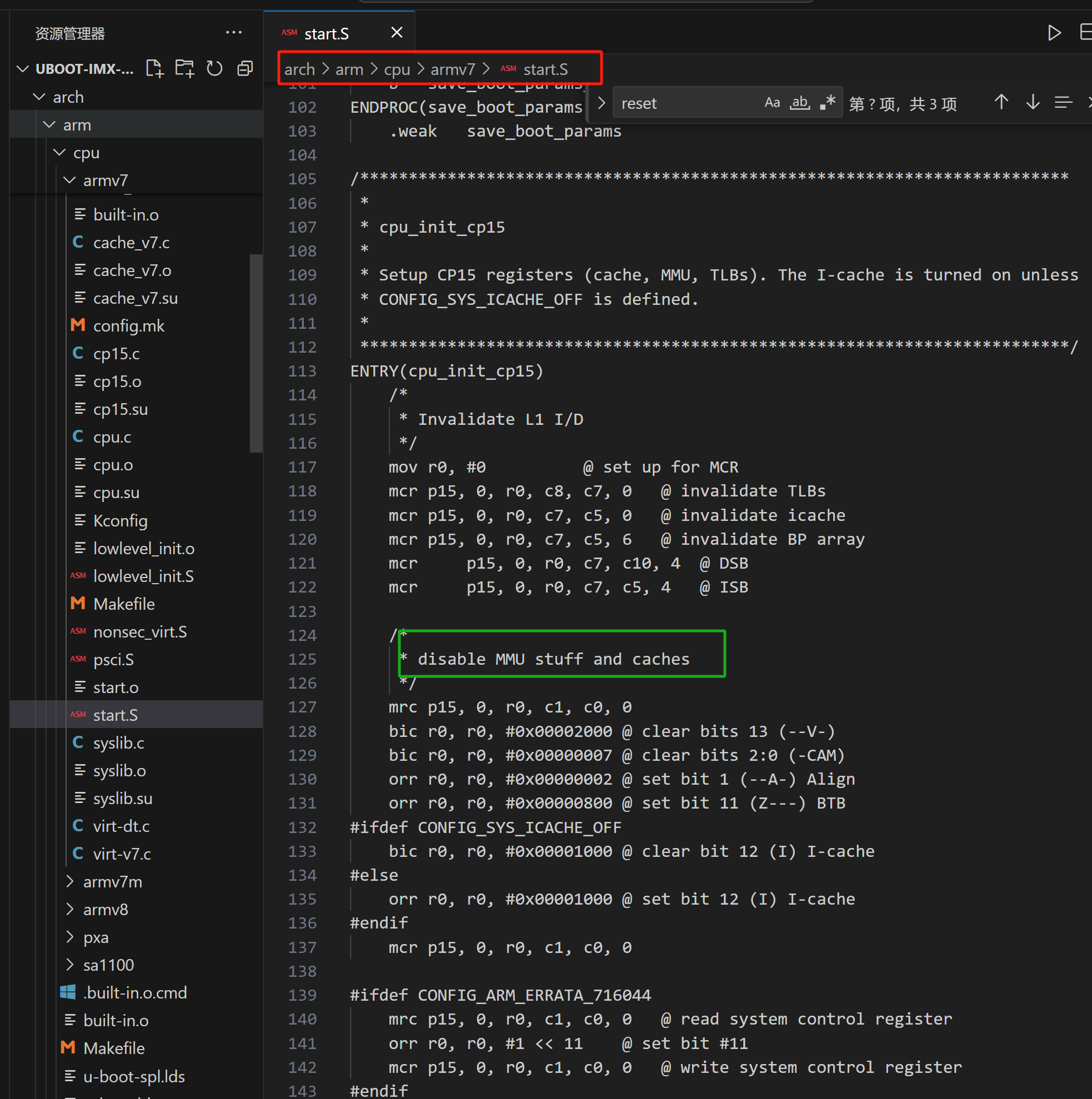This screenshot has height=1099, width=1092.
Task: Run the file with play button
Action: tap(1053, 32)
